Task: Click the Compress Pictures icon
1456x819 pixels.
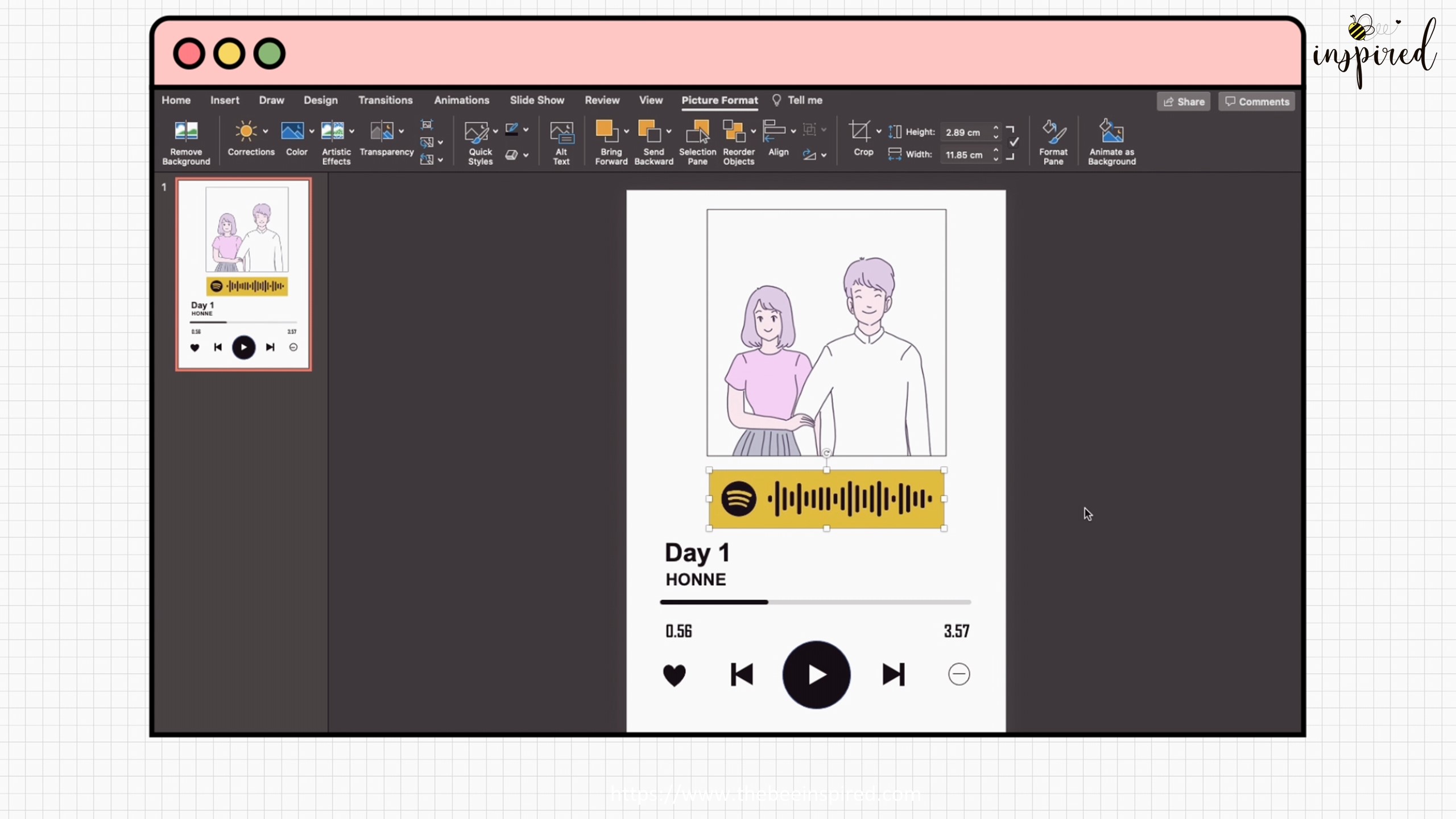Action: coord(427,125)
